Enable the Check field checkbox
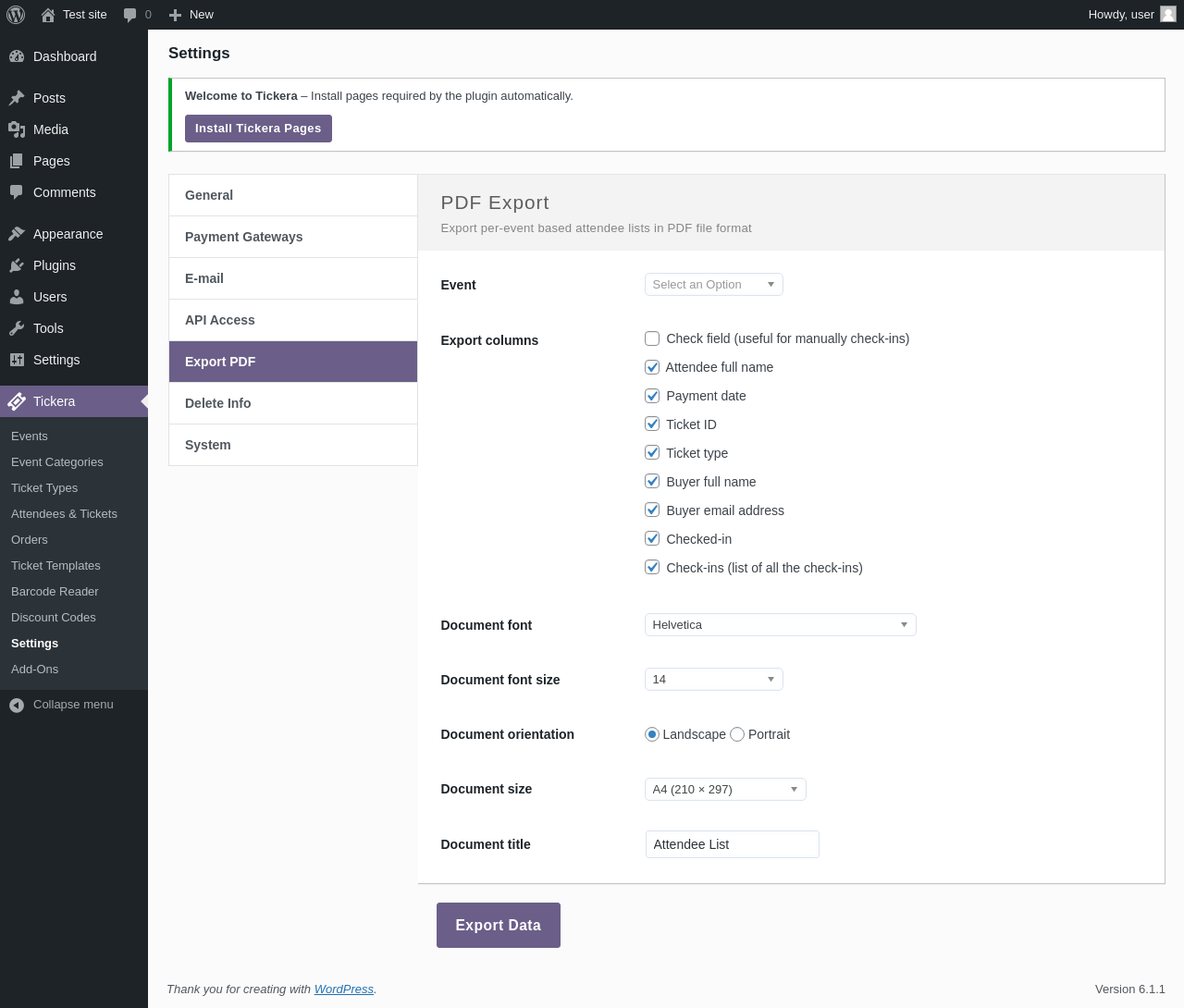 (652, 338)
